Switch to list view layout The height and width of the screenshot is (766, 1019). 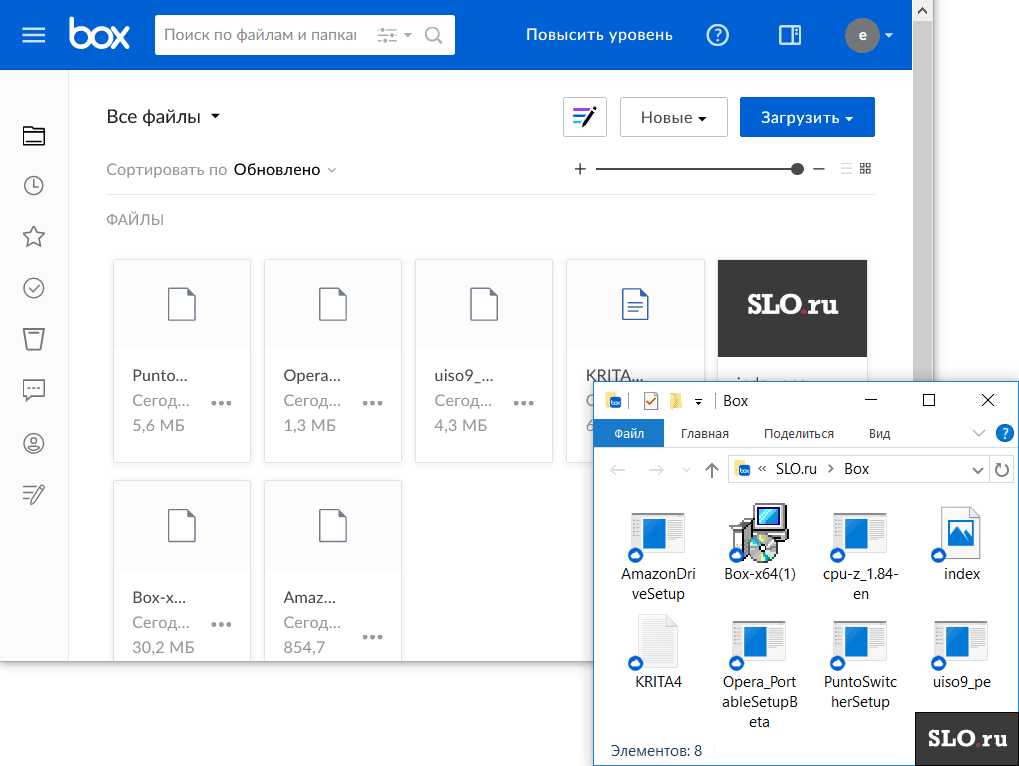[x=846, y=169]
